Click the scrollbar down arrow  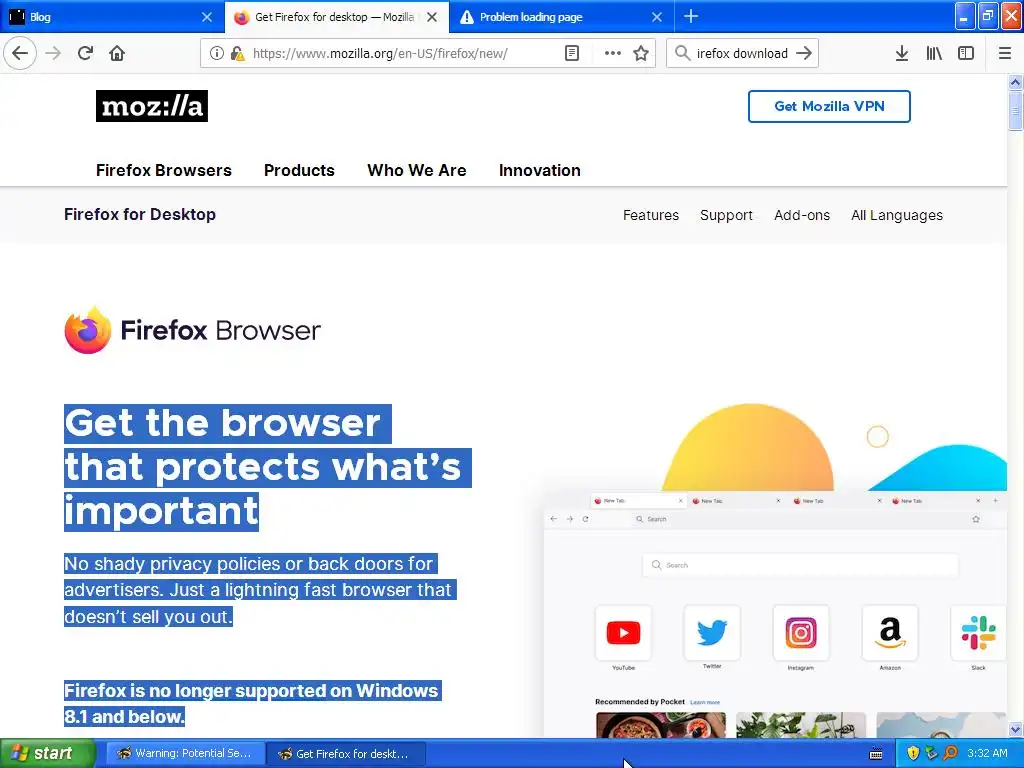[1015, 729]
